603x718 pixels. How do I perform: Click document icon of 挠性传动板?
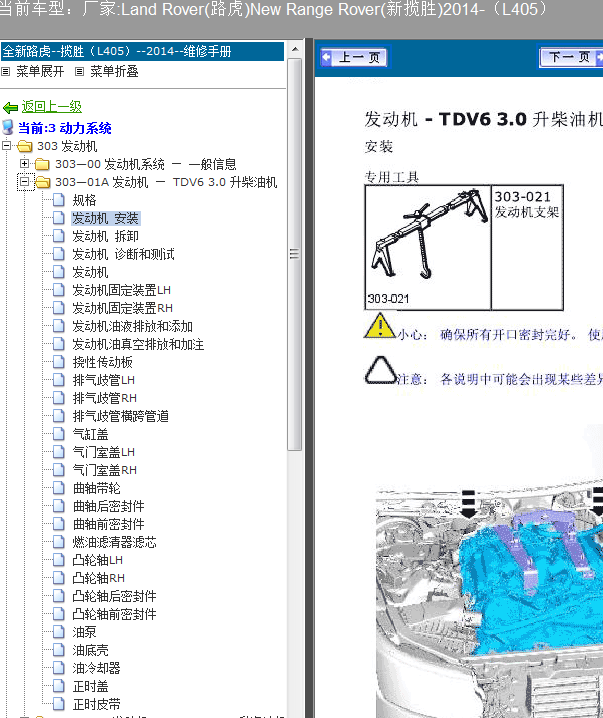[58, 362]
